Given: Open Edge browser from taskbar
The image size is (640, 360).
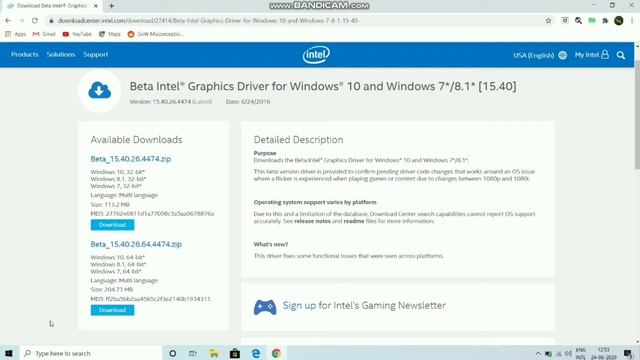Looking at the screenshot, I should pyautogui.click(x=256, y=353).
